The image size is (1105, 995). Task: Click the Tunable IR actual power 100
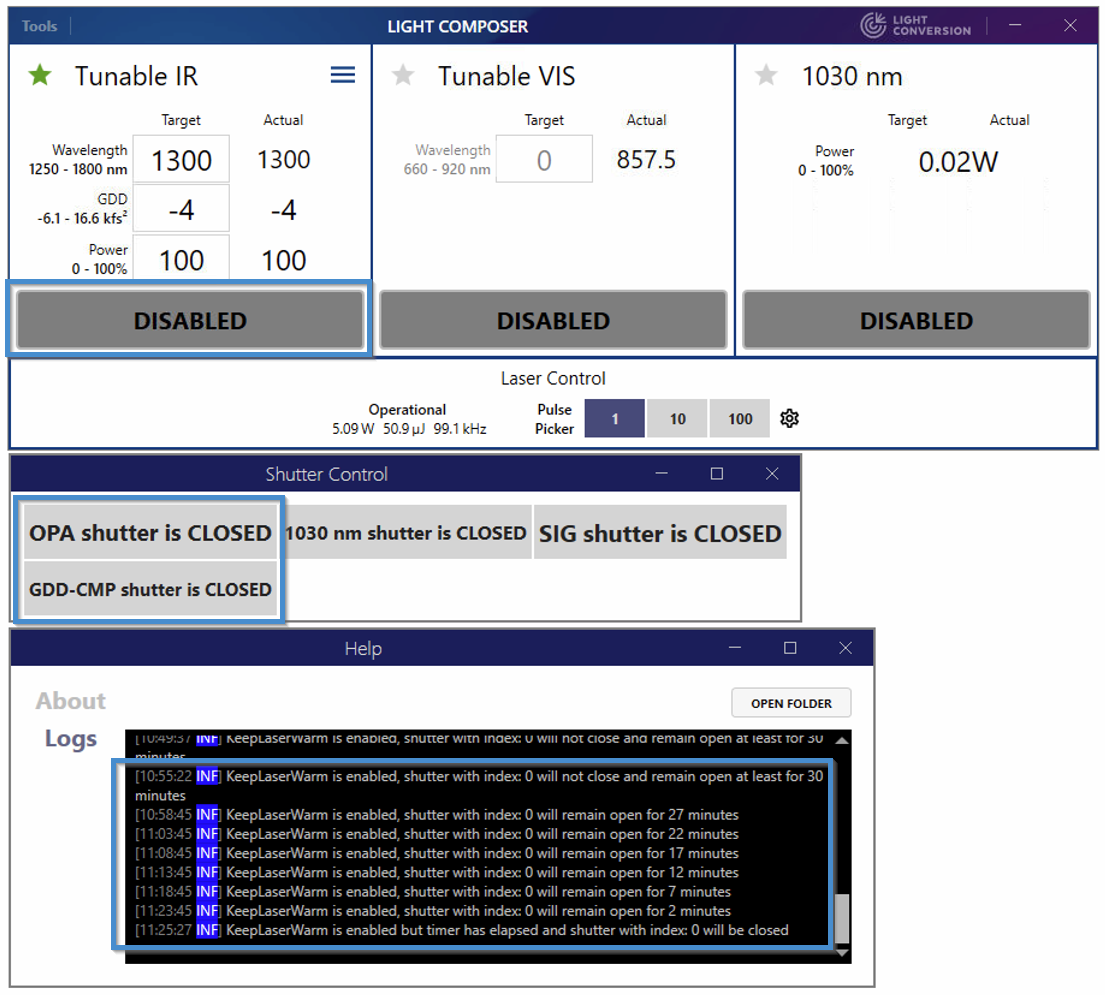click(283, 261)
